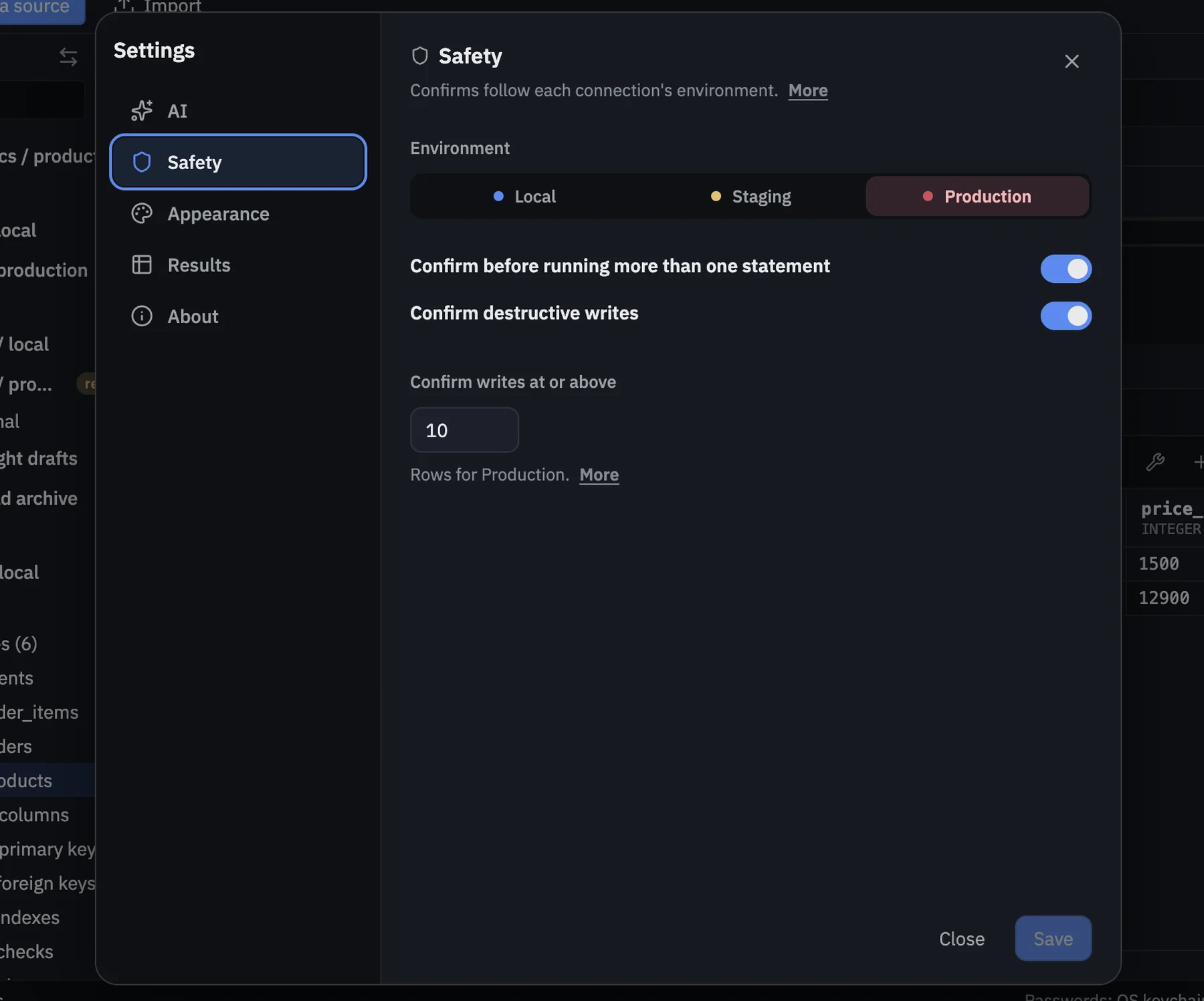Click the shield icon beside Safety in sidebar
The width and height of the screenshot is (1204, 1001).
[142, 162]
